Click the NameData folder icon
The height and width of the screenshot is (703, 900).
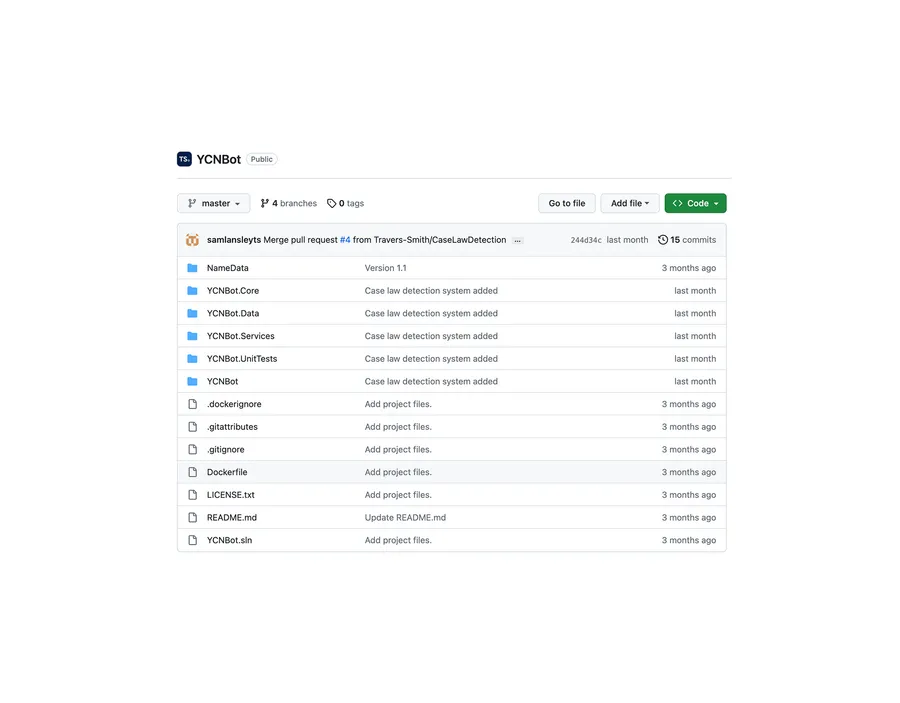(x=192, y=268)
